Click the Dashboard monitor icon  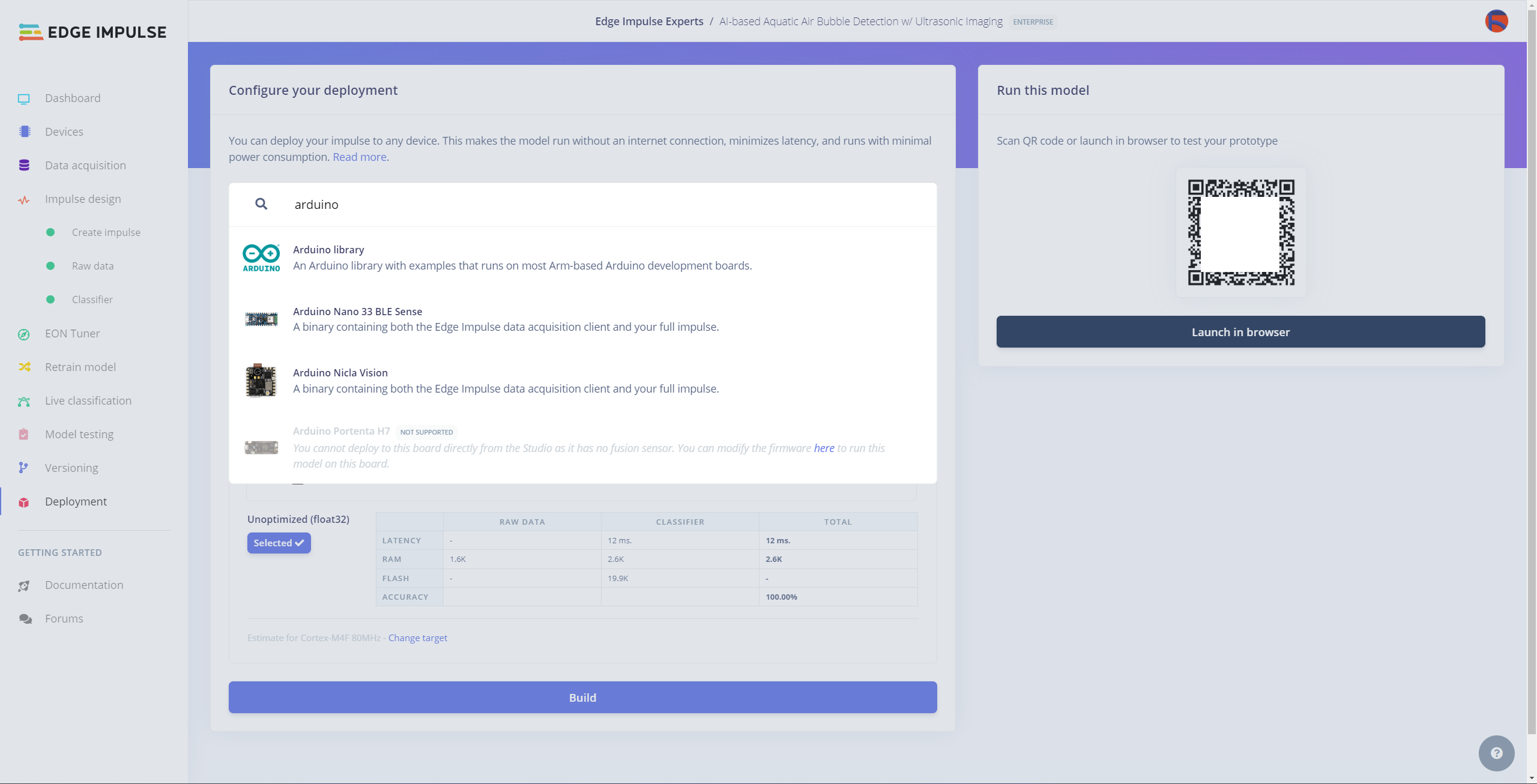[24, 98]
